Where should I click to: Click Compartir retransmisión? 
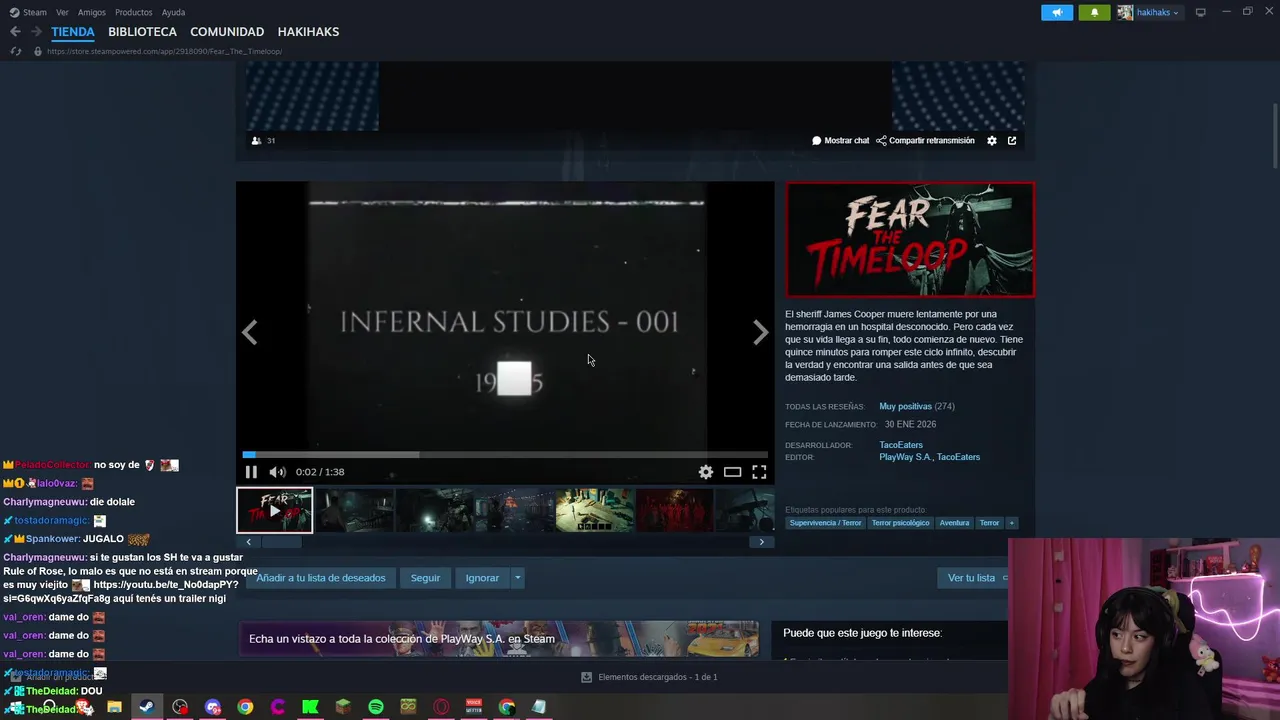click(925, 141)
